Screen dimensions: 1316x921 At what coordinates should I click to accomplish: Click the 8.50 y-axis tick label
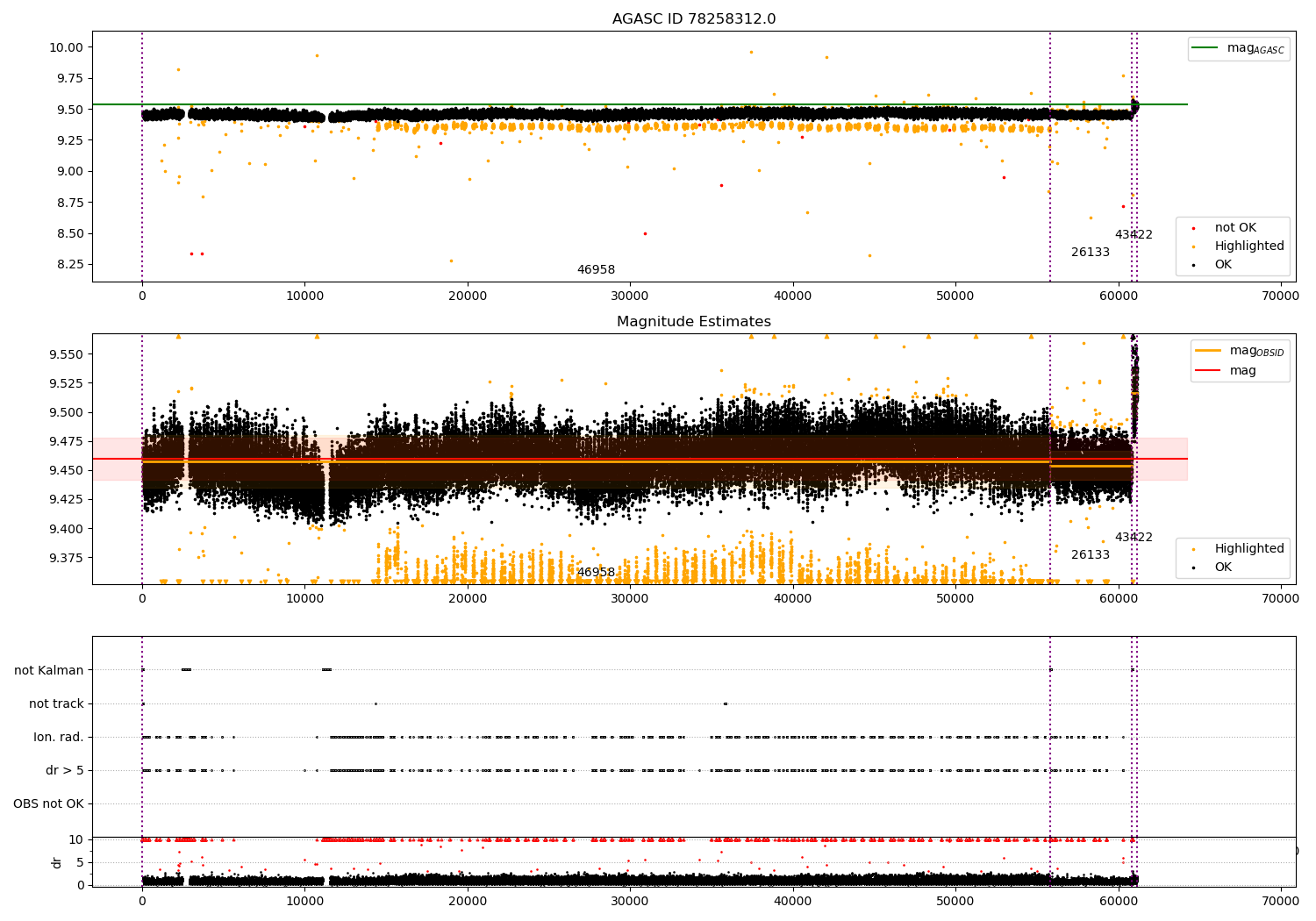click(x=70, y=233)
